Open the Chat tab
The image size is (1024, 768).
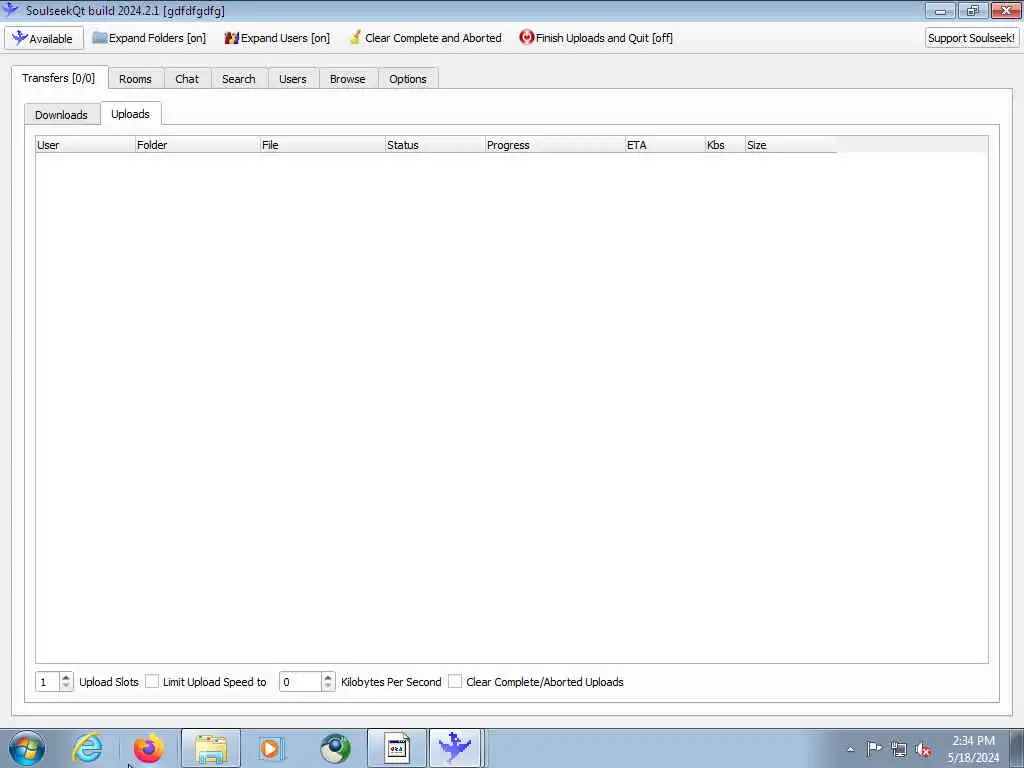point(187,79)
